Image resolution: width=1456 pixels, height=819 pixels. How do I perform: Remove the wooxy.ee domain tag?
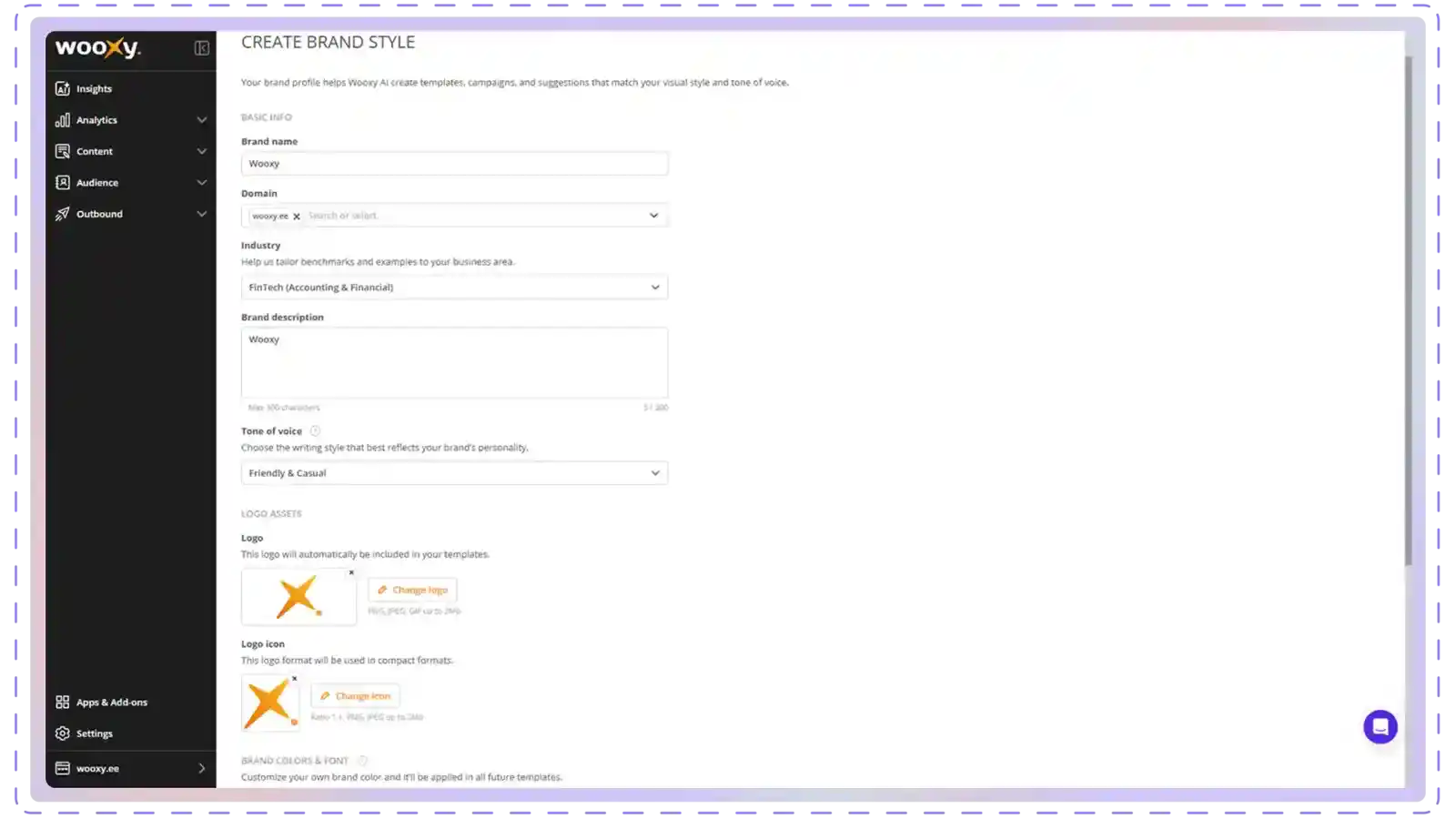[297, 217]
